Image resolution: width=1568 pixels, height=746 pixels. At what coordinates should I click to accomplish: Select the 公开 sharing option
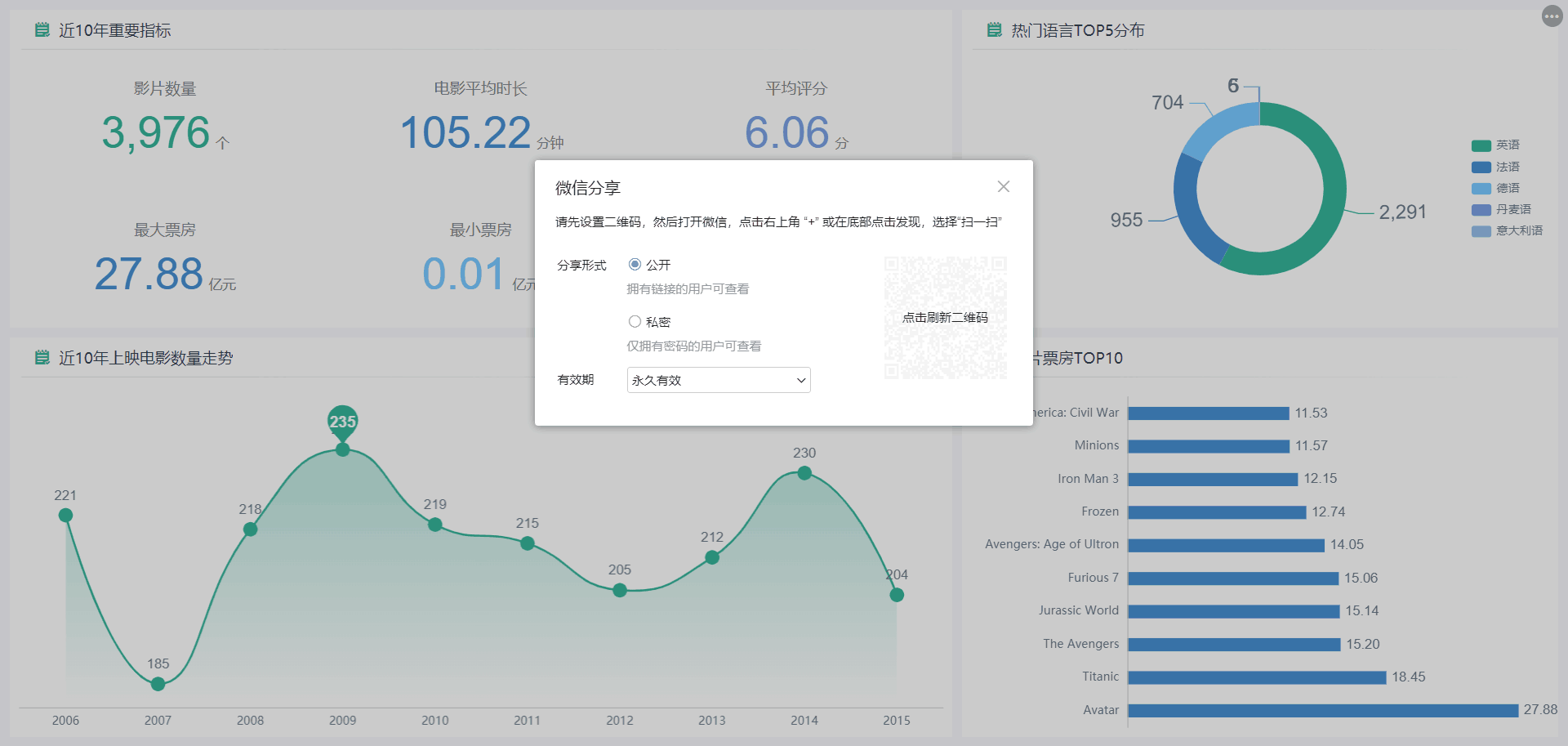635,264
